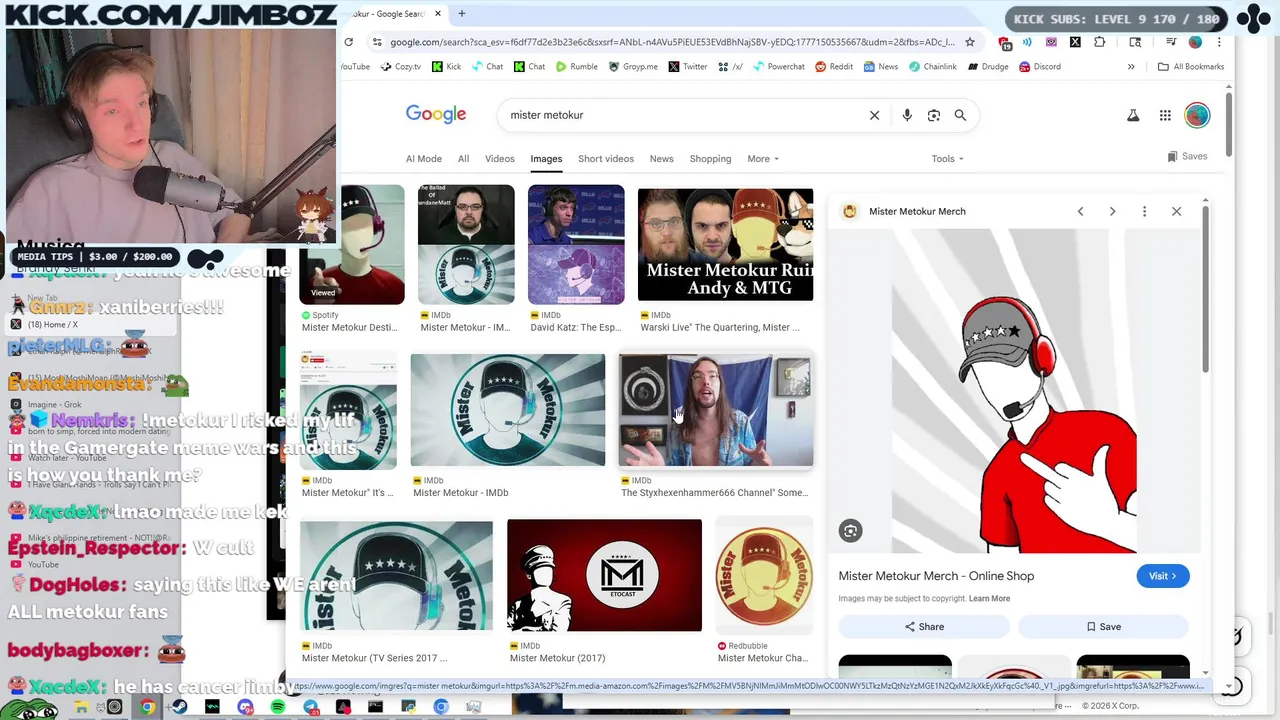Expand the Tools dropdown

coord(947,159)
